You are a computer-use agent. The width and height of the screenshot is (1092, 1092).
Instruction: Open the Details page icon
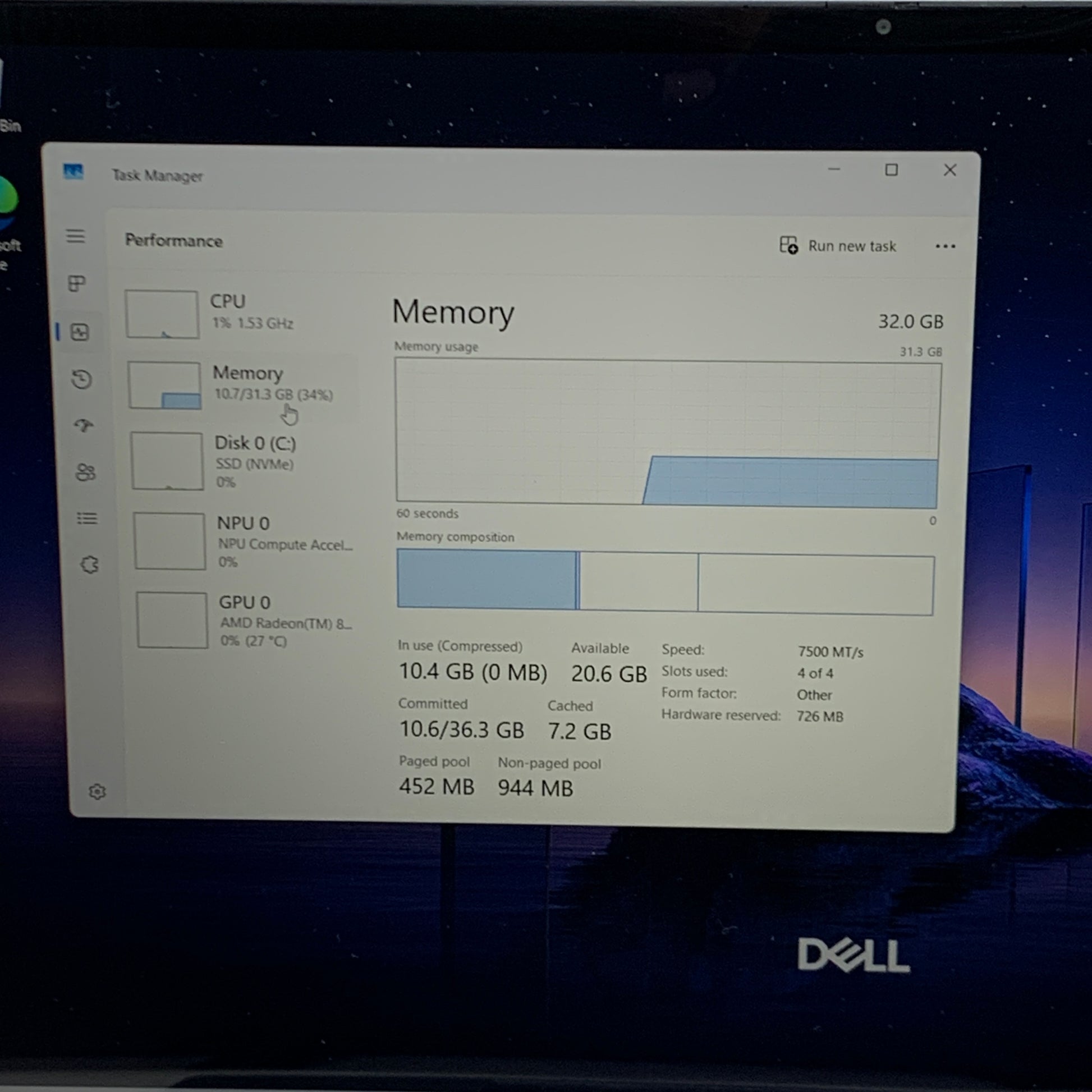point(86,519)
